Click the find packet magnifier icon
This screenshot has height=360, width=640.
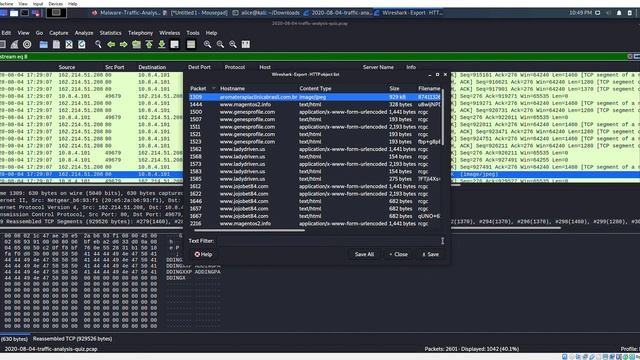98,44
